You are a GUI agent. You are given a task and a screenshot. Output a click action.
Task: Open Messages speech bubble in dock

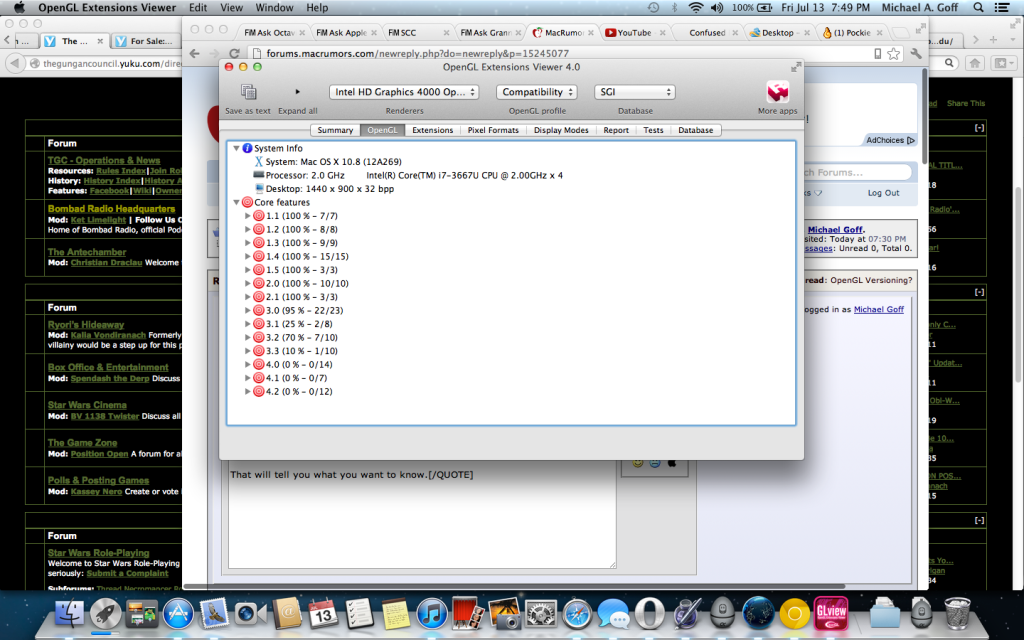click(613, 614)
